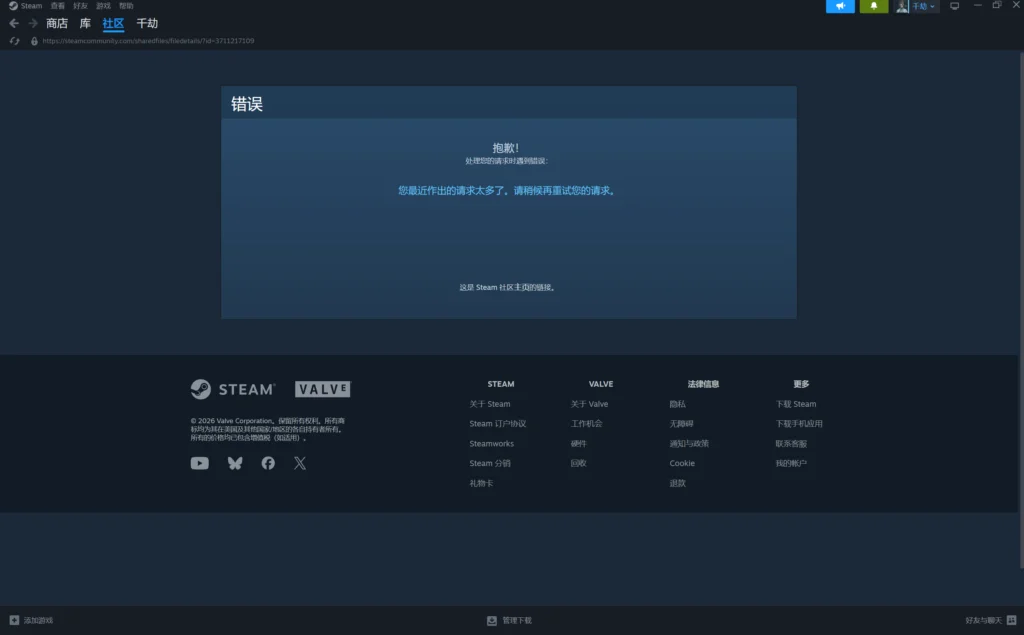Open Steamworks footer link

click(491, 444)
